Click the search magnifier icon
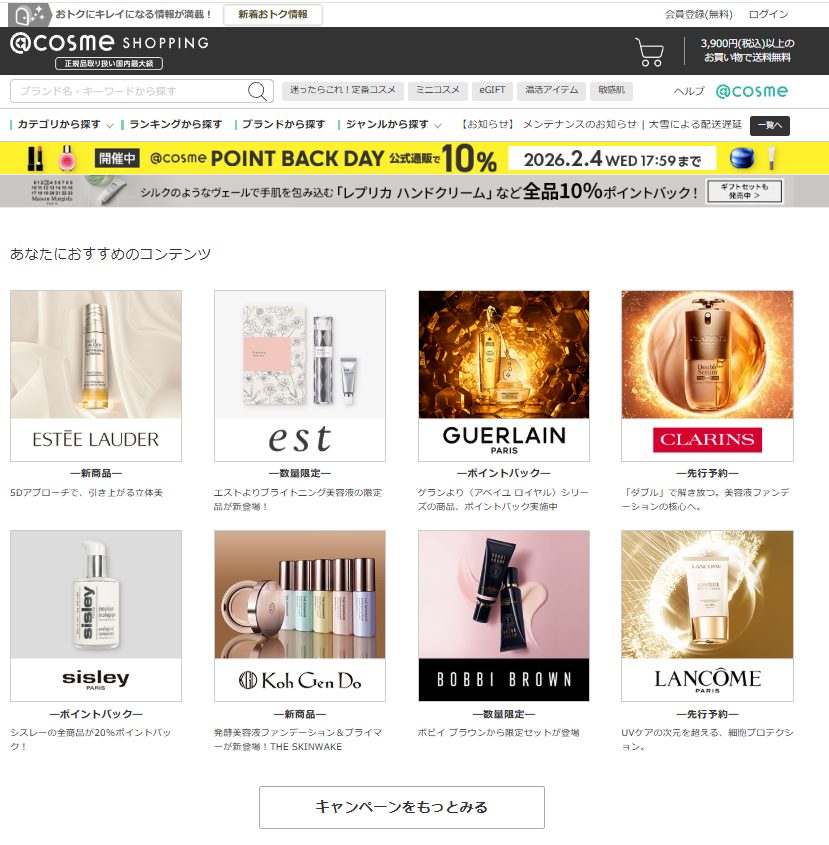 click(x=257, y=91)
